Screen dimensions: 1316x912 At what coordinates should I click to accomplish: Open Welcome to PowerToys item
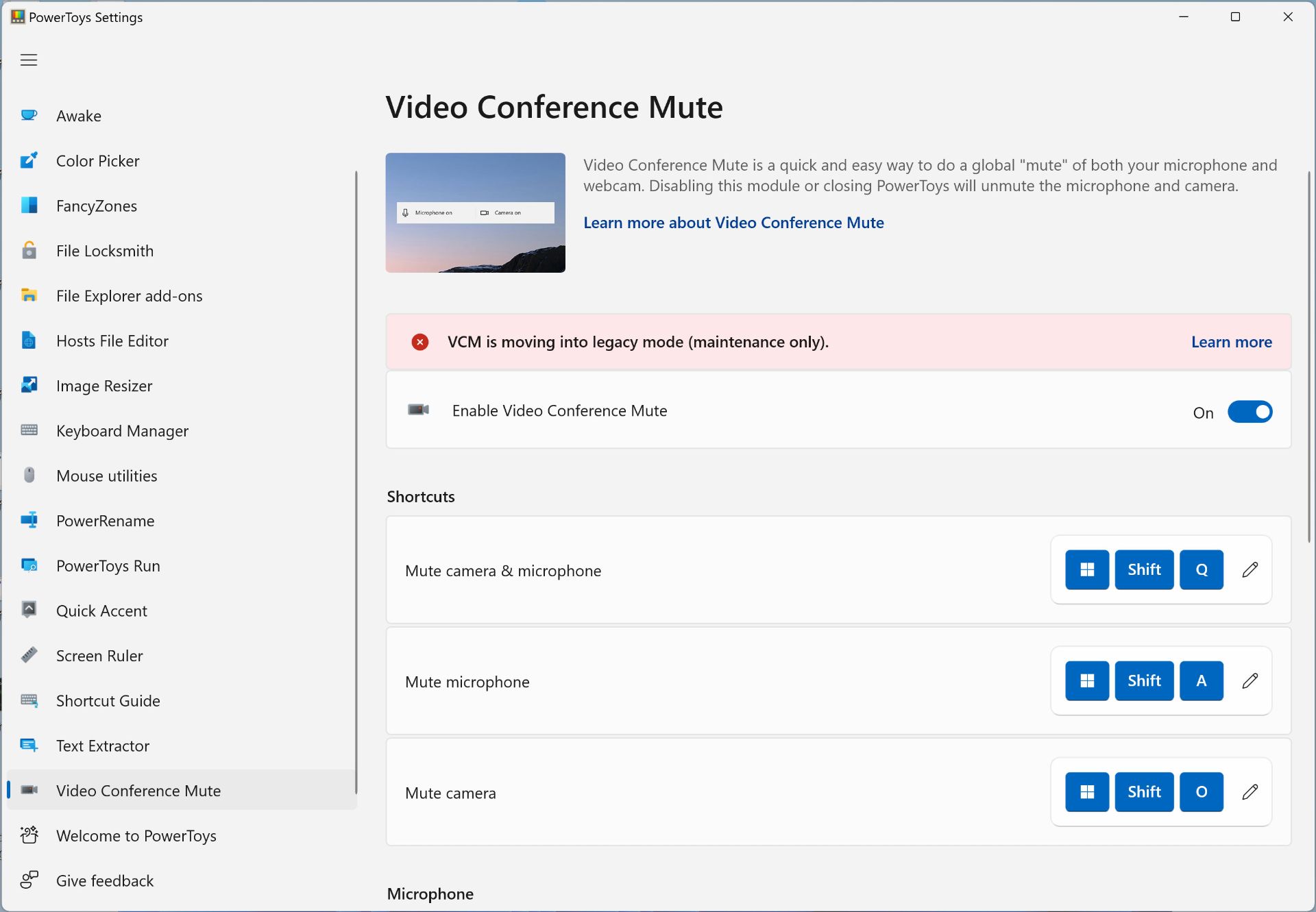(136, 836)
